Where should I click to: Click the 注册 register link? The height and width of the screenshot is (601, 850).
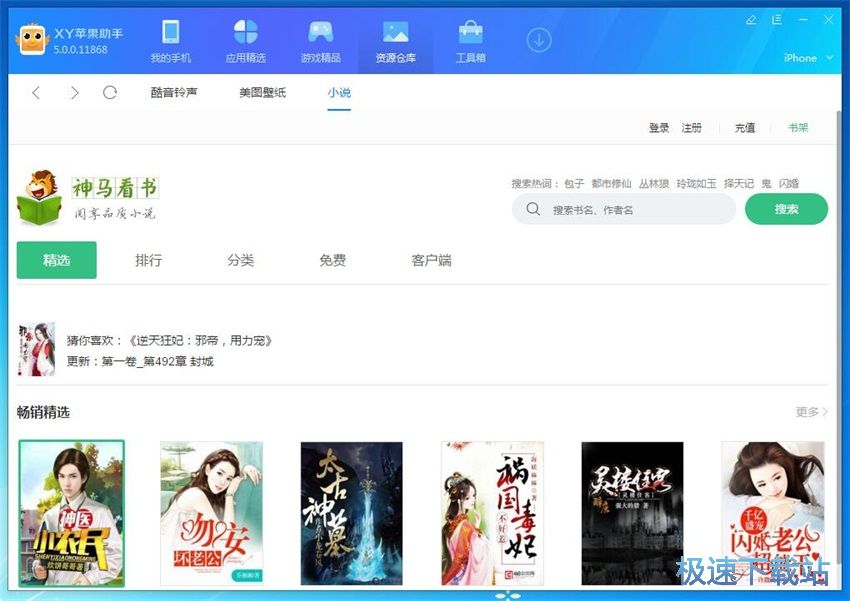click(x=692, y=128)
